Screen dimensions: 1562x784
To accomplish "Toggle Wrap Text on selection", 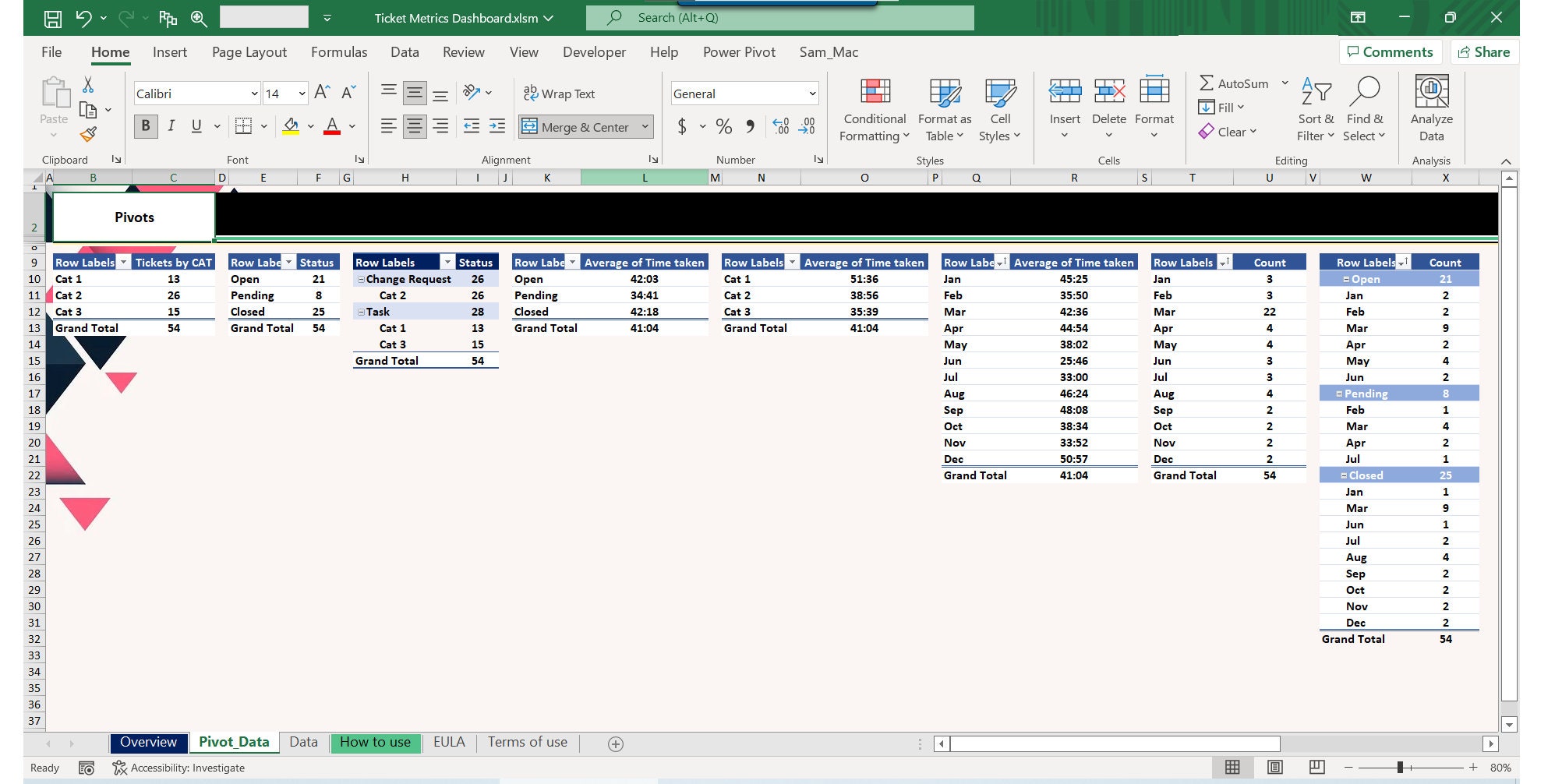I will (x=559, y=94).
